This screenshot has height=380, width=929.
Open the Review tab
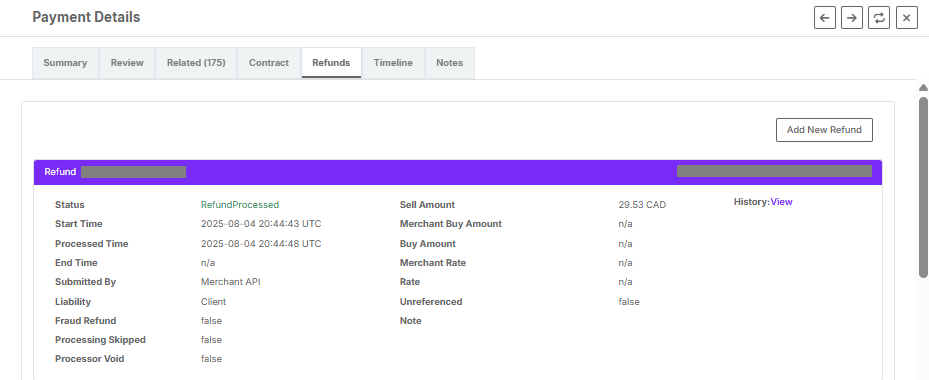[x=127, y=63]
